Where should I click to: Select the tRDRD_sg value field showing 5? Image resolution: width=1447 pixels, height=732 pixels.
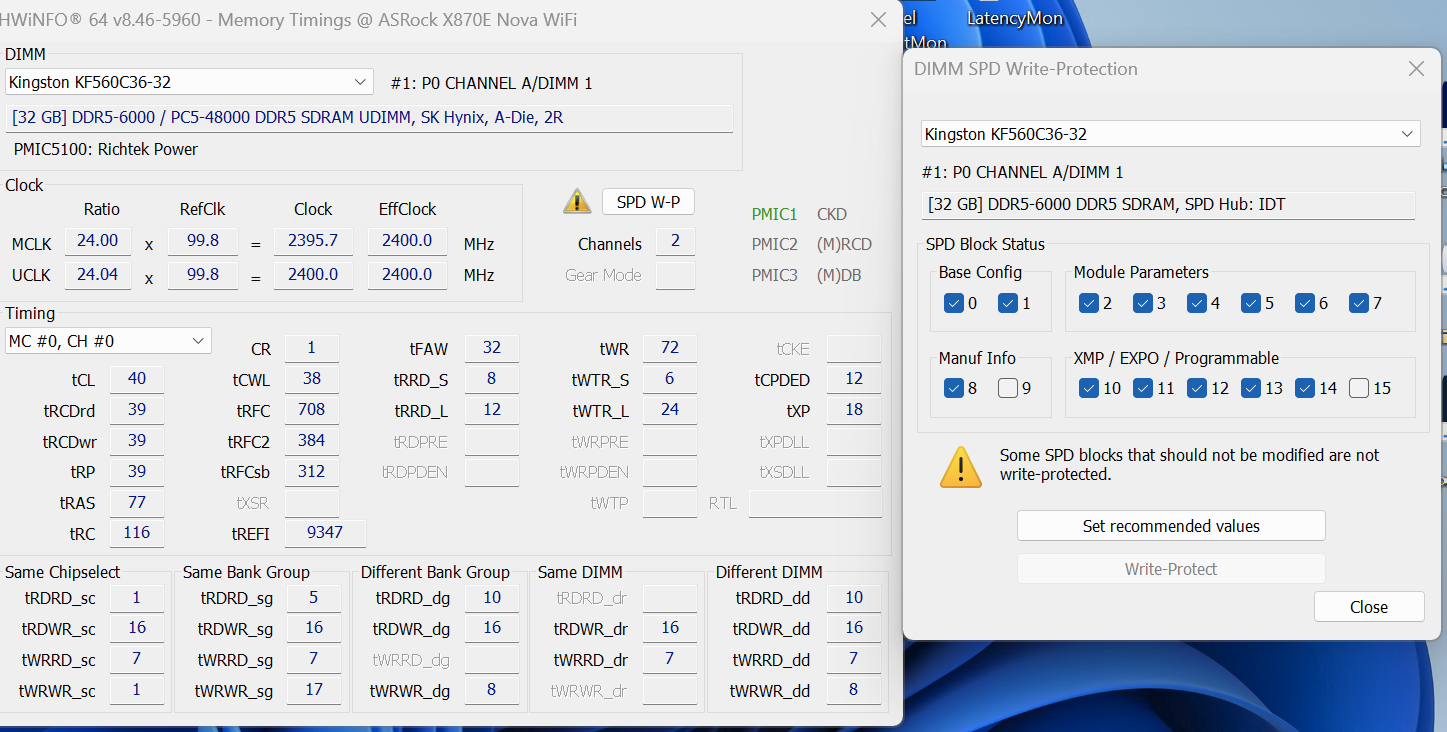[314, 598]
